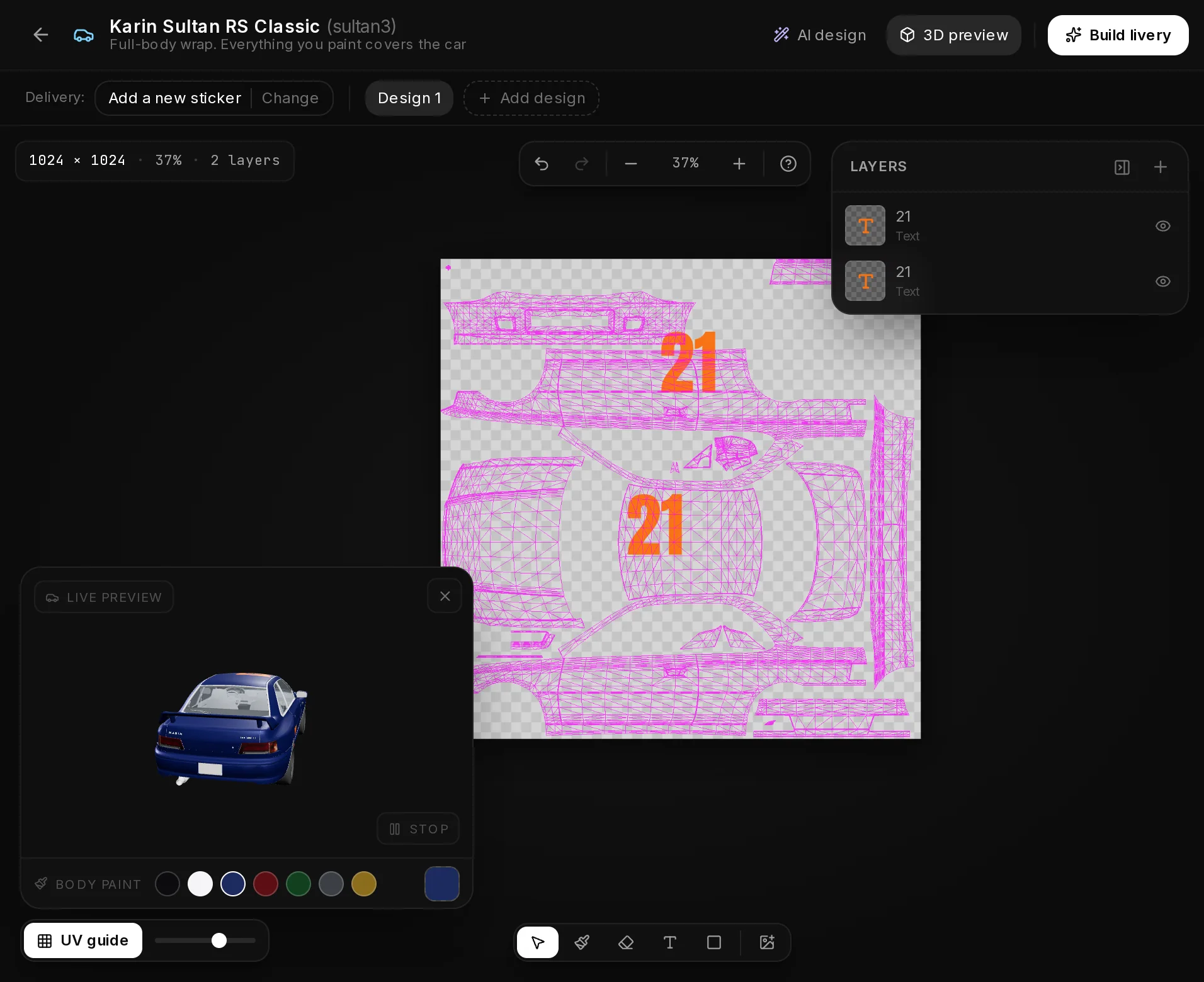This screenshot has width=1204, height=982.
Task: Select the bottom 21 text layer
Action: (x=1009, y=281)
